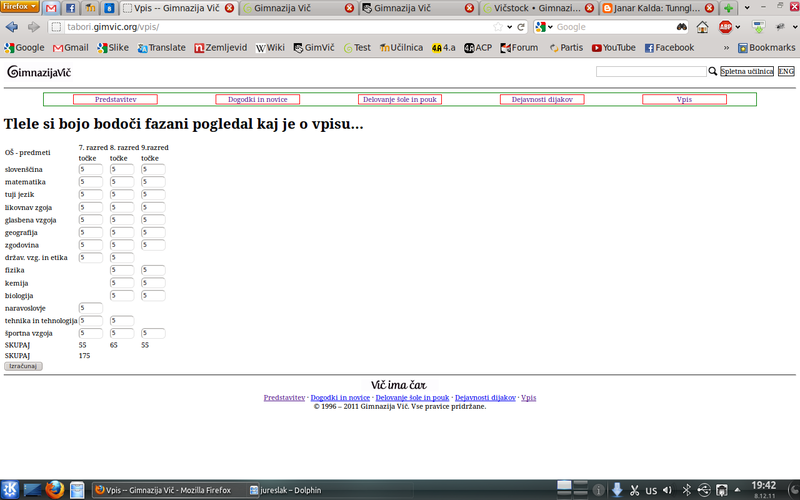Click the new tab plus button
The image size is (800, 500).
728,8
